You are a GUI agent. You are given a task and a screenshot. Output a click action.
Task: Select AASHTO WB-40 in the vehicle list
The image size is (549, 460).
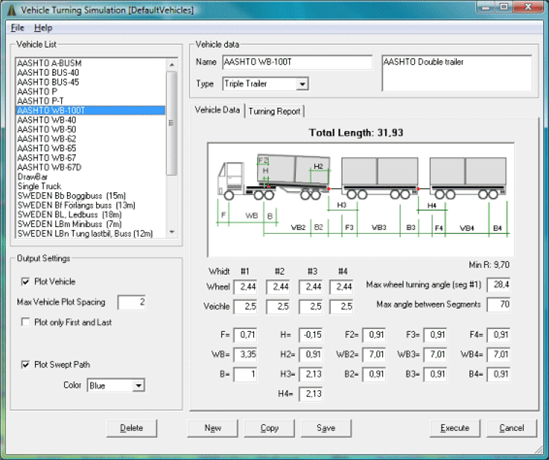coord(91,120)
